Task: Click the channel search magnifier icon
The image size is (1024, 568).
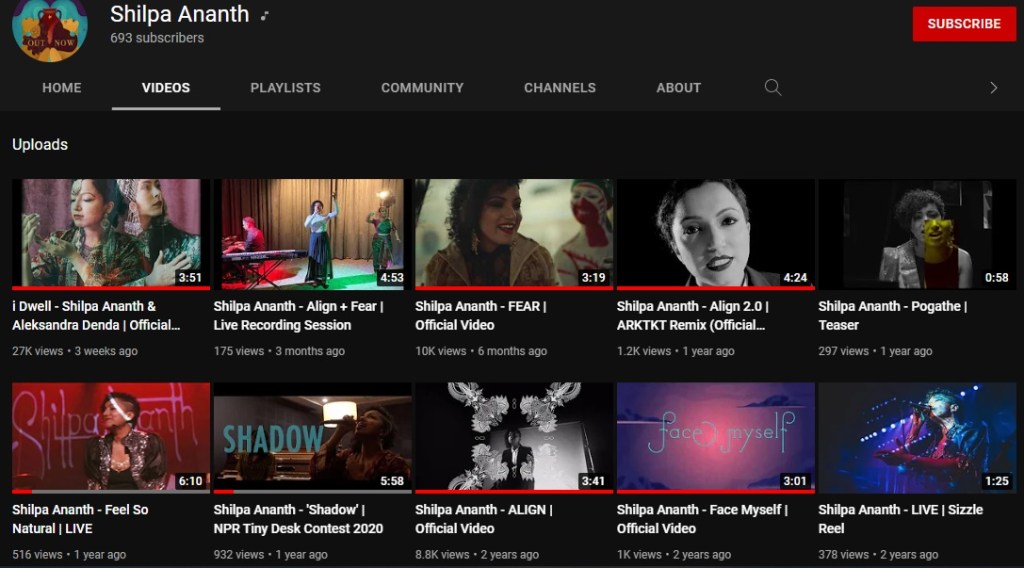Action: [772, 88]
